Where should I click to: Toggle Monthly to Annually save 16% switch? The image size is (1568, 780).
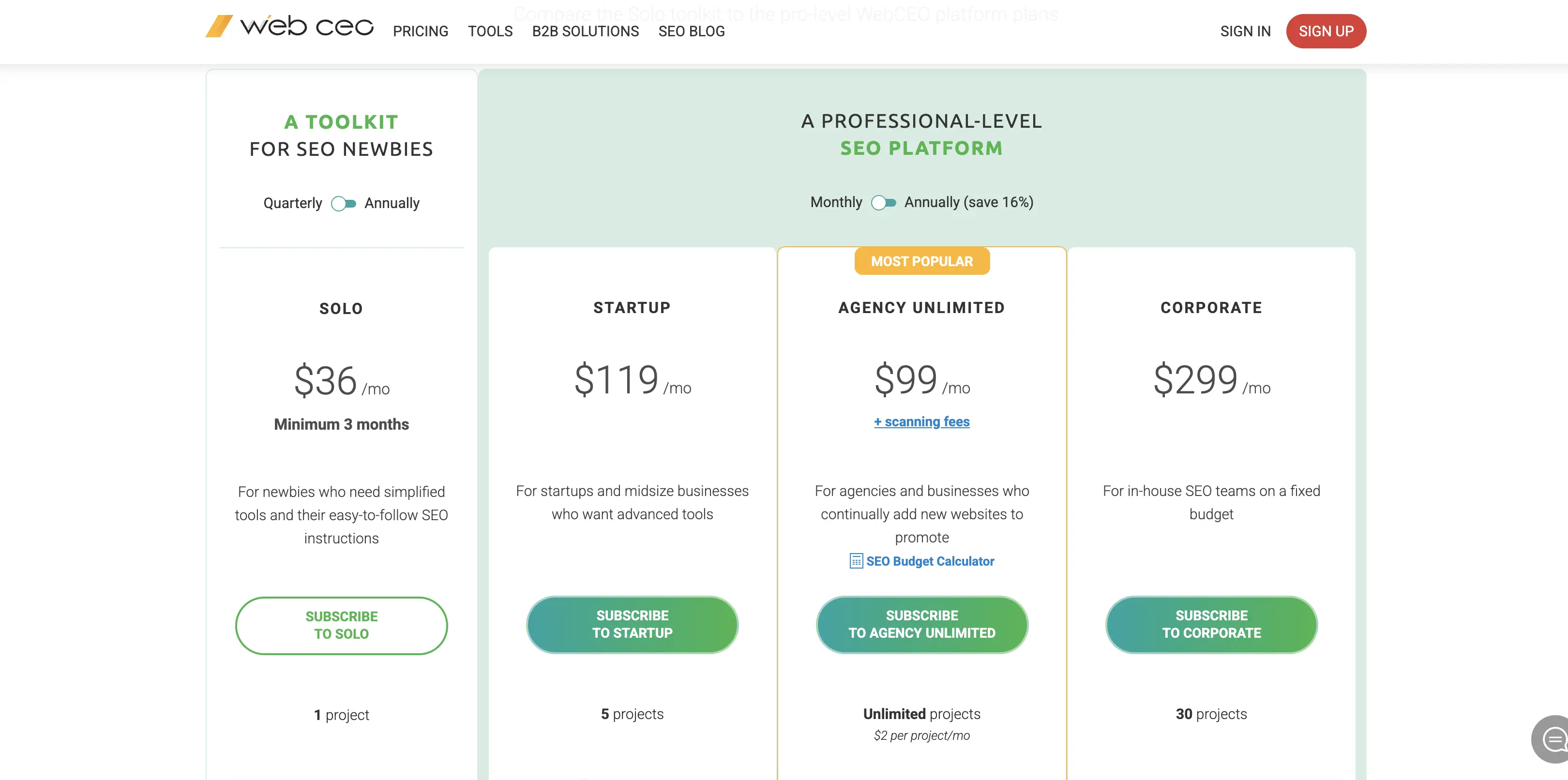coord(883,202)
